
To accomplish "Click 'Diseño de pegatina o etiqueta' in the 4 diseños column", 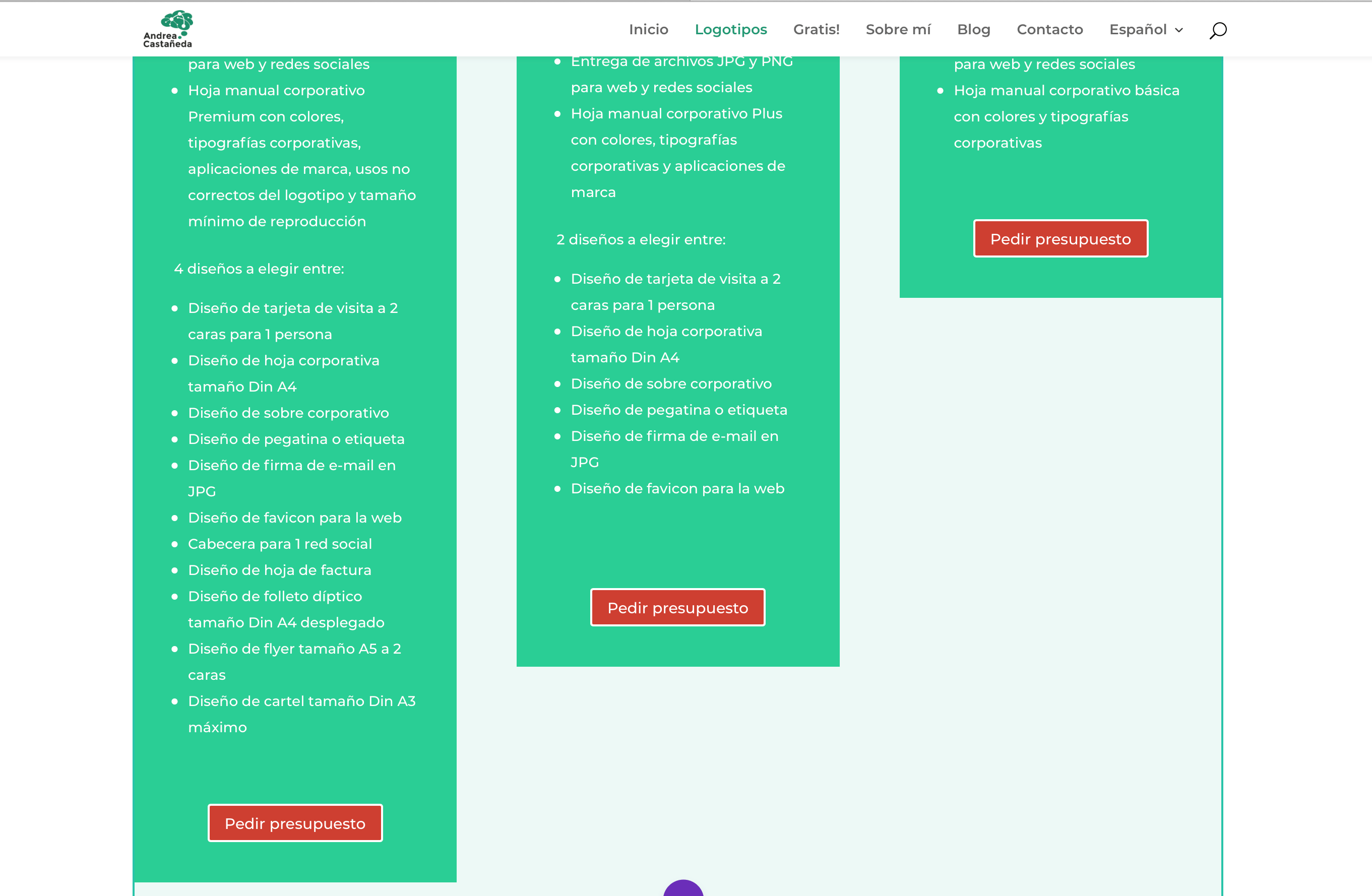I will 296,438.
